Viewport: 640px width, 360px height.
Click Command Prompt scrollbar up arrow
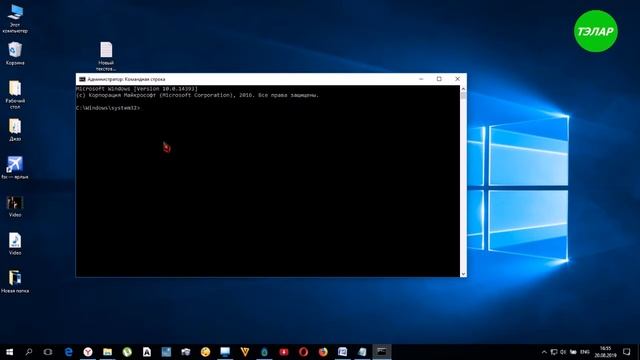coord(463,89)
